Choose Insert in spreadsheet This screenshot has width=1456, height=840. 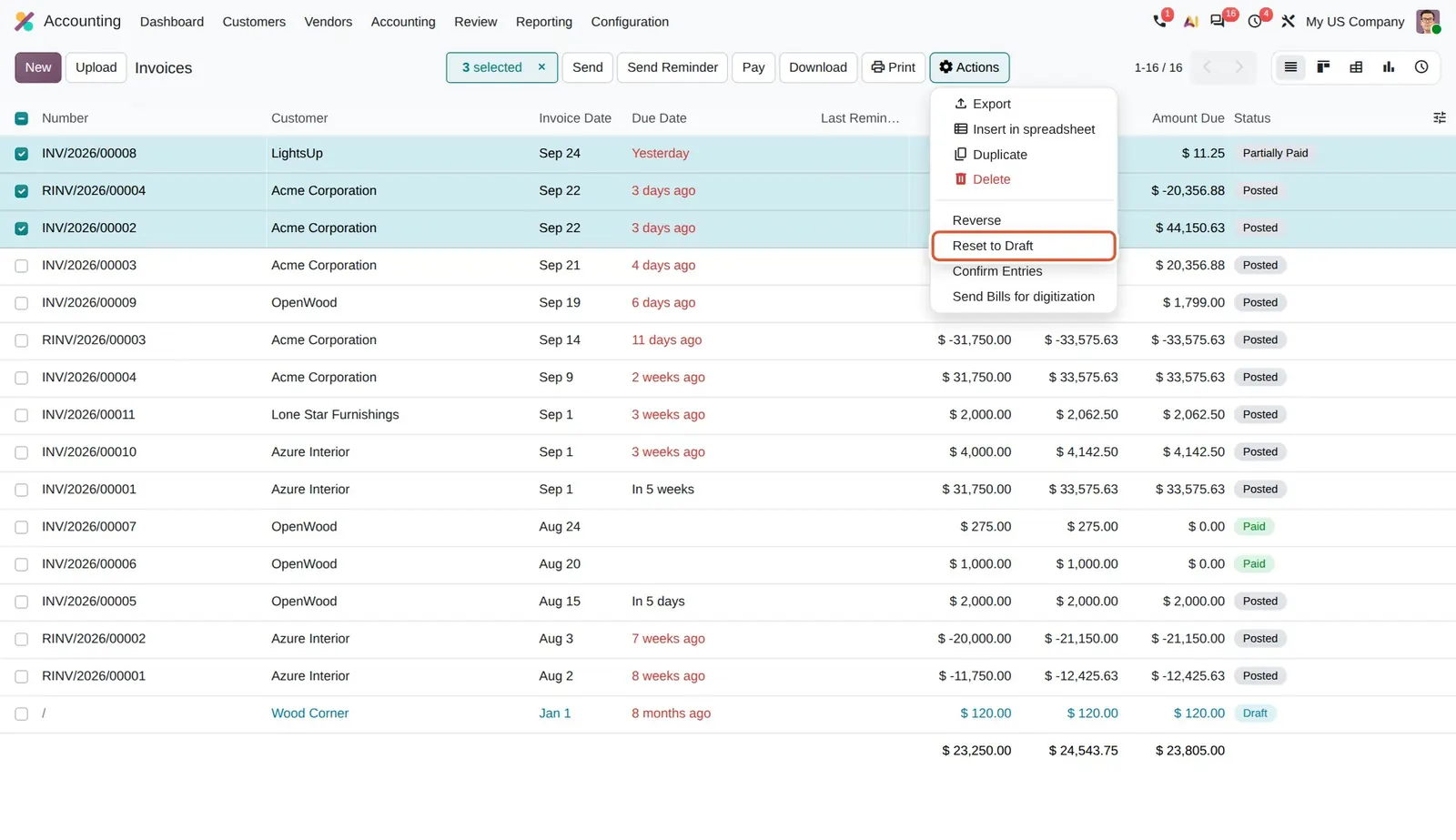[x=1024, y=129]
